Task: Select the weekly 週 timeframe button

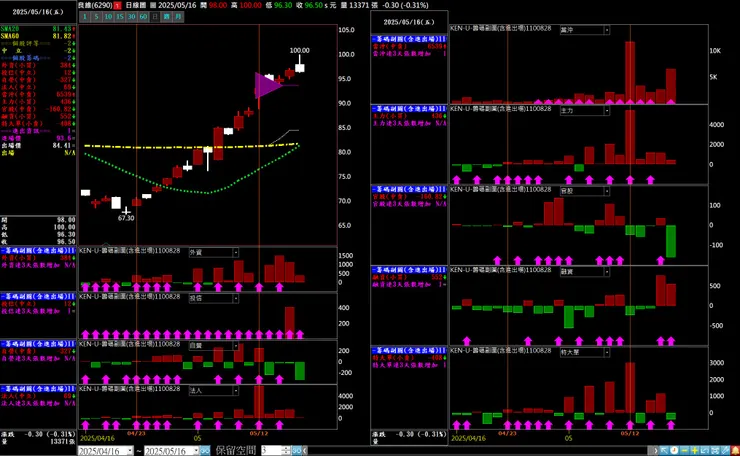Action: click(167, 17)
